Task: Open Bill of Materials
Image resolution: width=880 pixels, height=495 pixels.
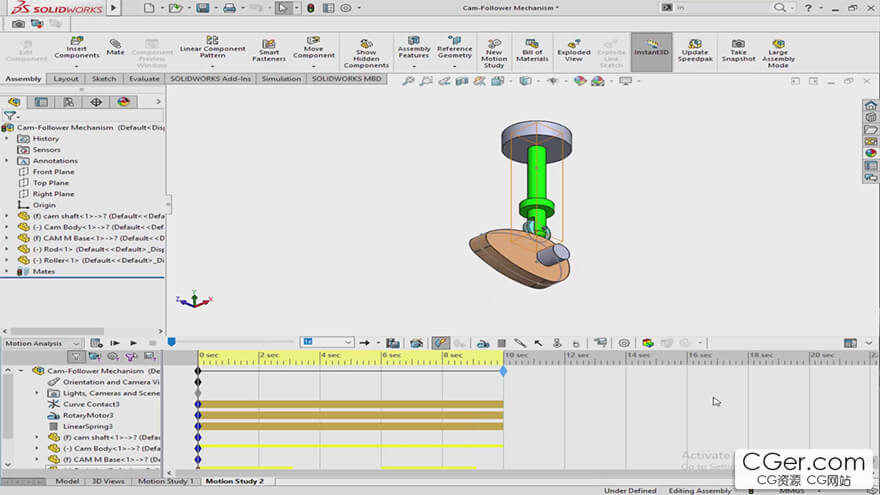Action: tap(531, 51)
